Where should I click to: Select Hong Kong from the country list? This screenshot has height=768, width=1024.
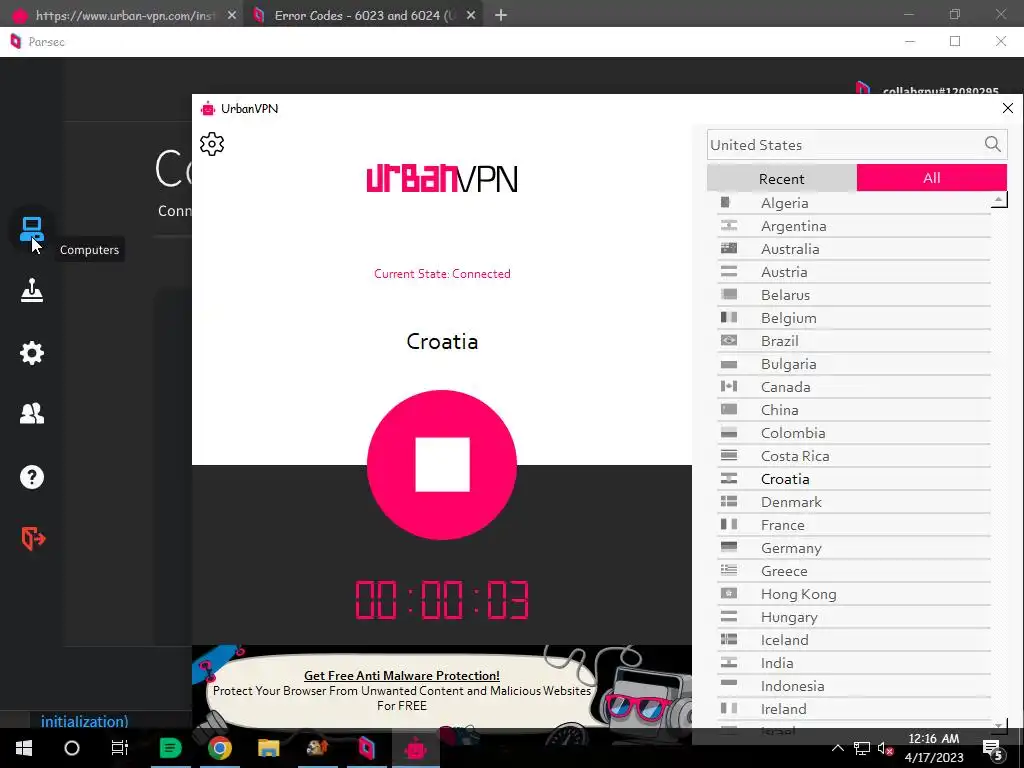[854, 594]
